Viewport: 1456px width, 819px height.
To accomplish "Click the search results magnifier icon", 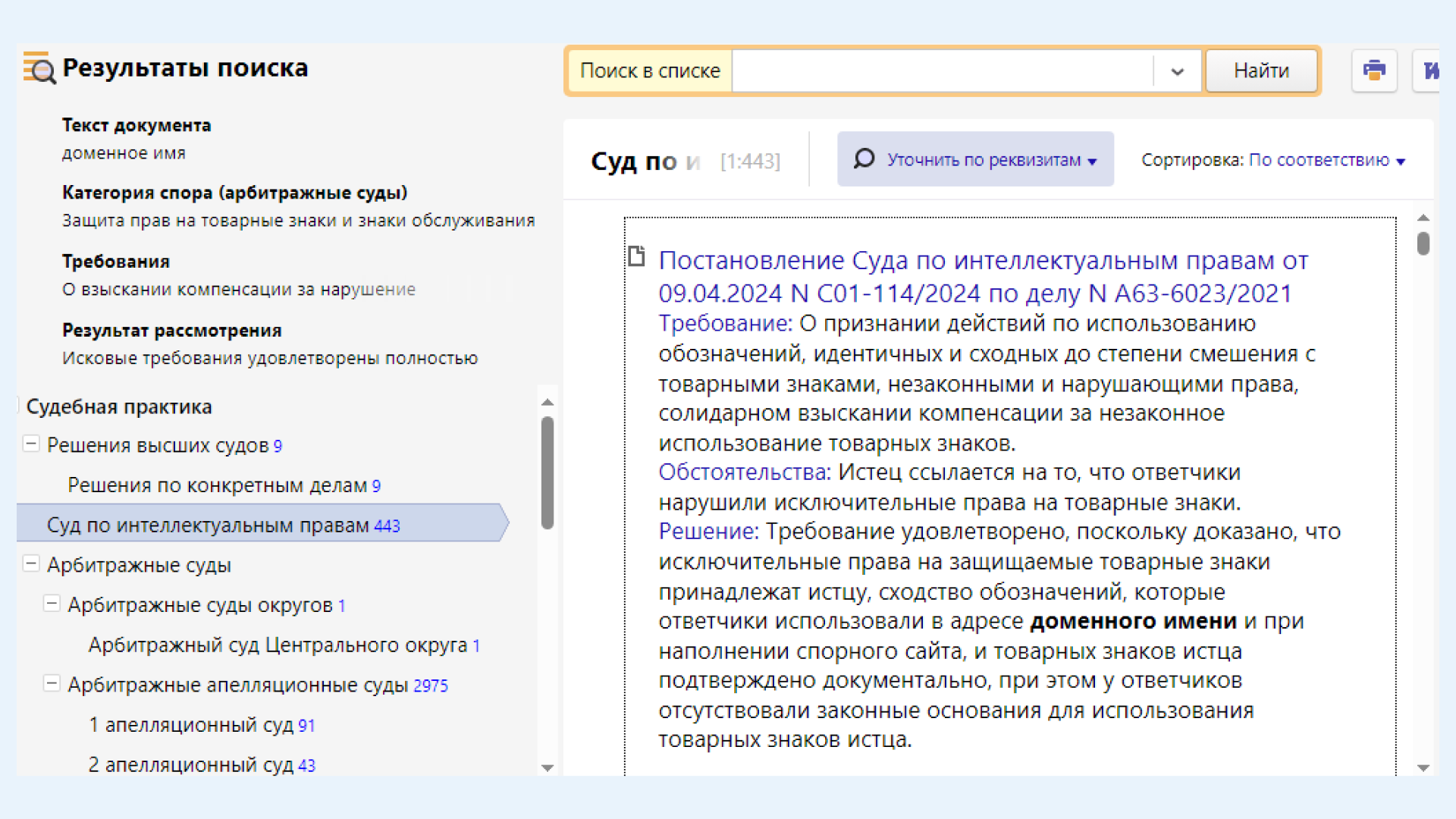I will click(x=39, y=67).
